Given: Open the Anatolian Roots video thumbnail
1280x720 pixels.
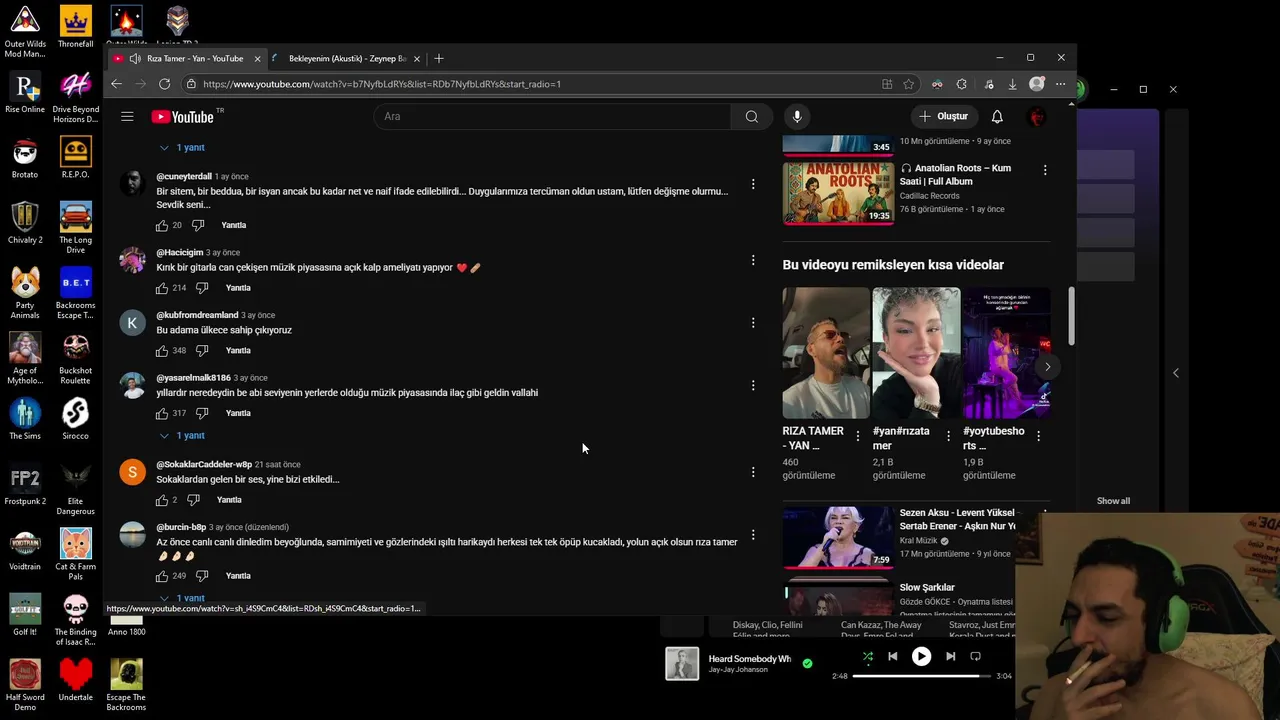Looking at the screenshot, I should [838, 193].
